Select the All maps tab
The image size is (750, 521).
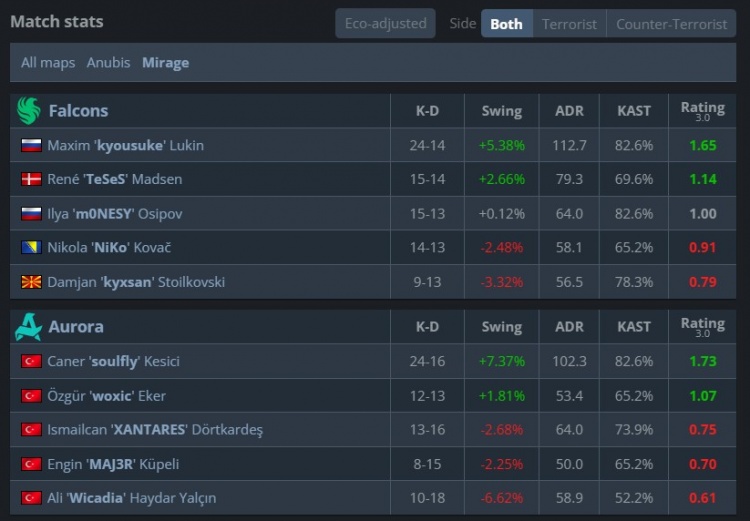click(48, 62)
